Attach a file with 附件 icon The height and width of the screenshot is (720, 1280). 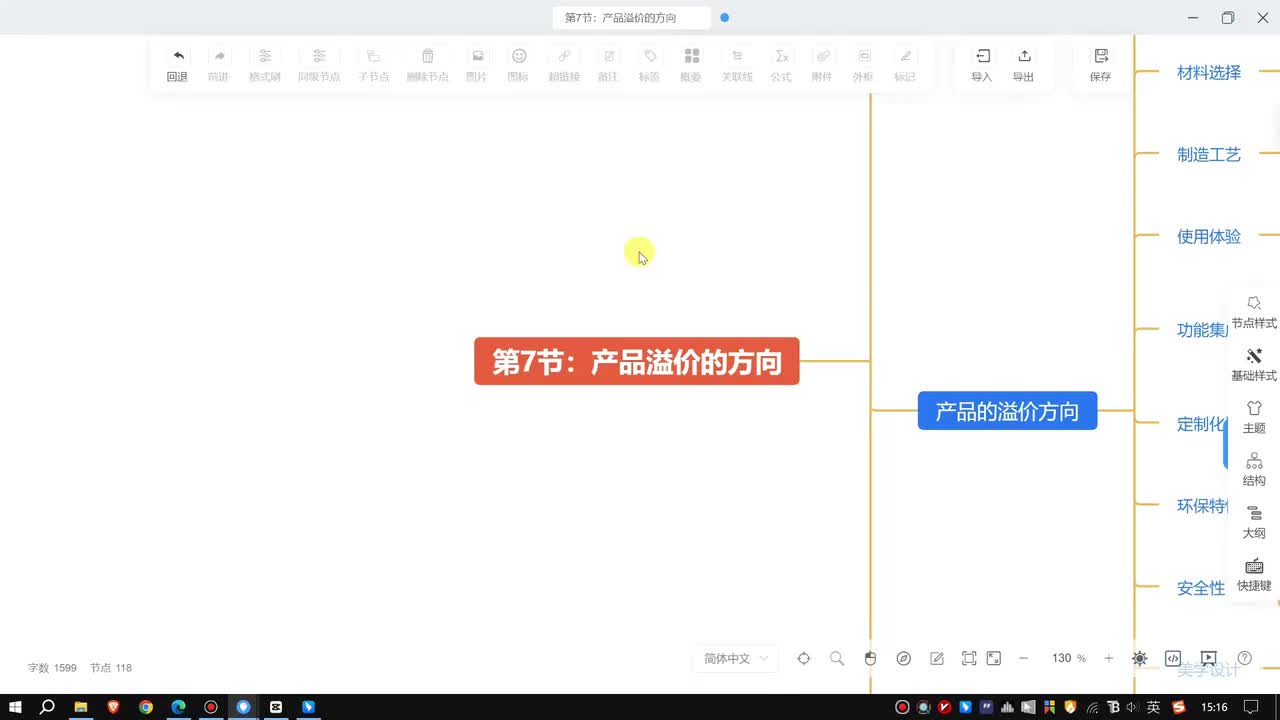tap(822, 56)
